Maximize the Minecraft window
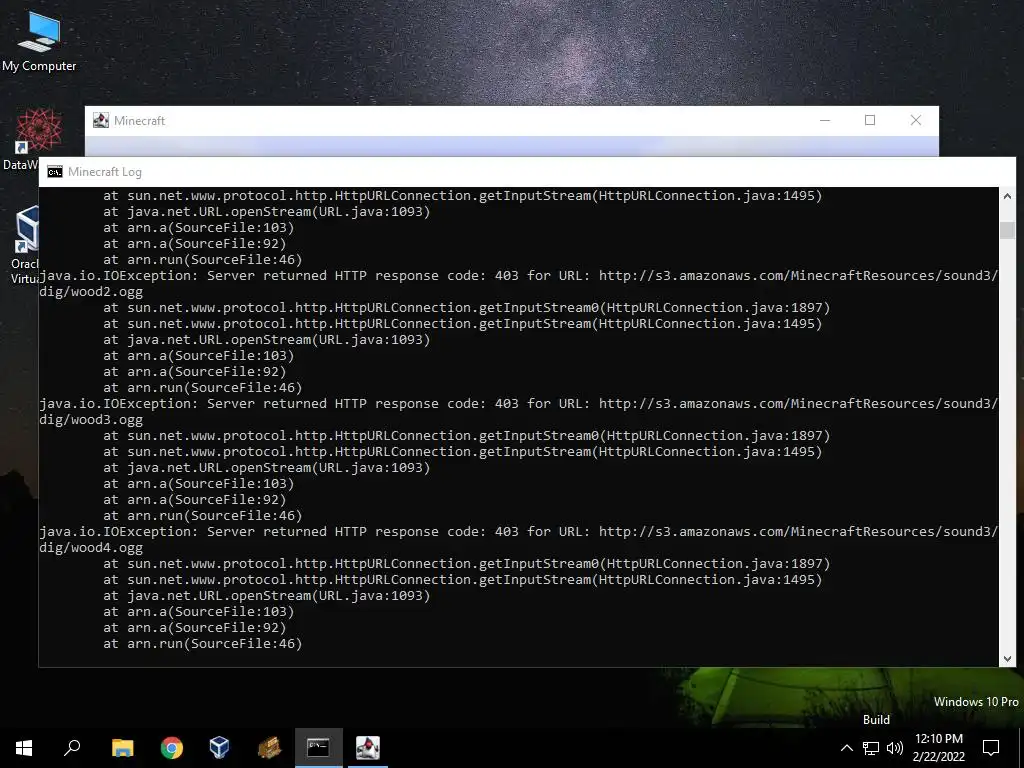 [870, 120]
